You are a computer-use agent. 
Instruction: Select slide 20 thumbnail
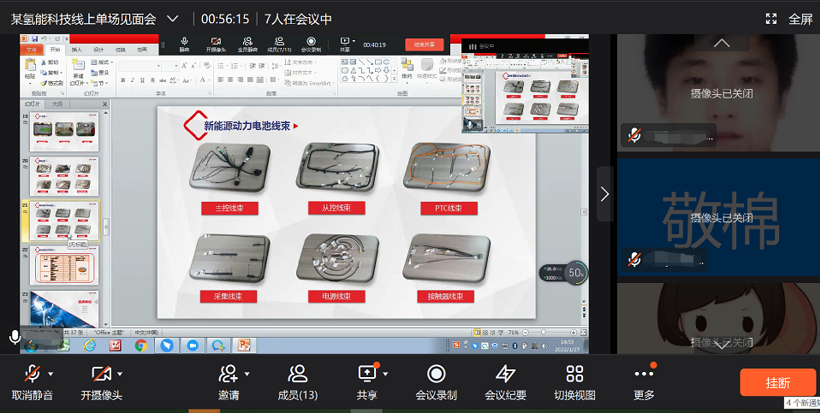tap(64, 176)
